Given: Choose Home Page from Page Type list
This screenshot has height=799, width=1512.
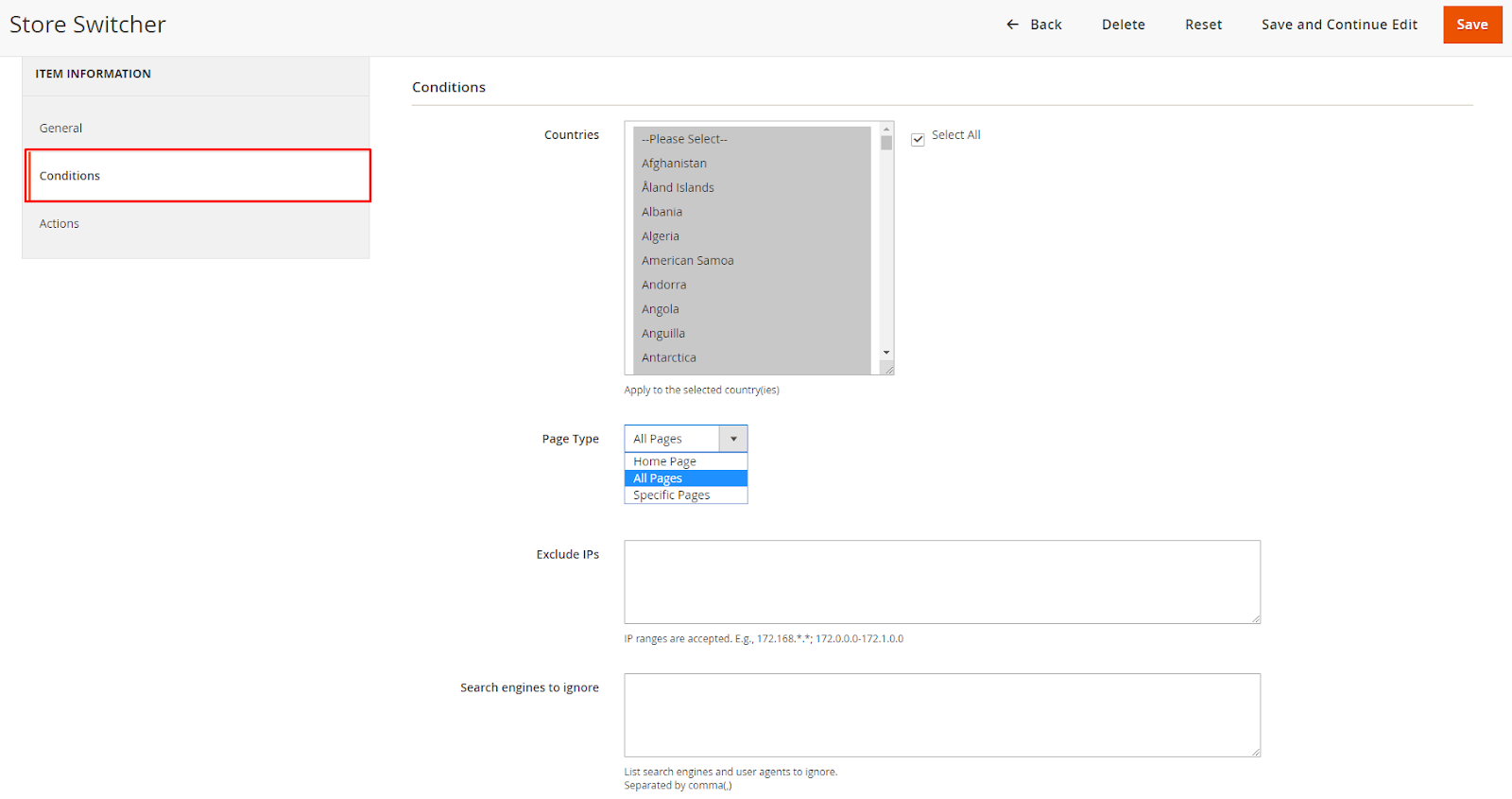Looking at the screenshot, I should (664, 461).
